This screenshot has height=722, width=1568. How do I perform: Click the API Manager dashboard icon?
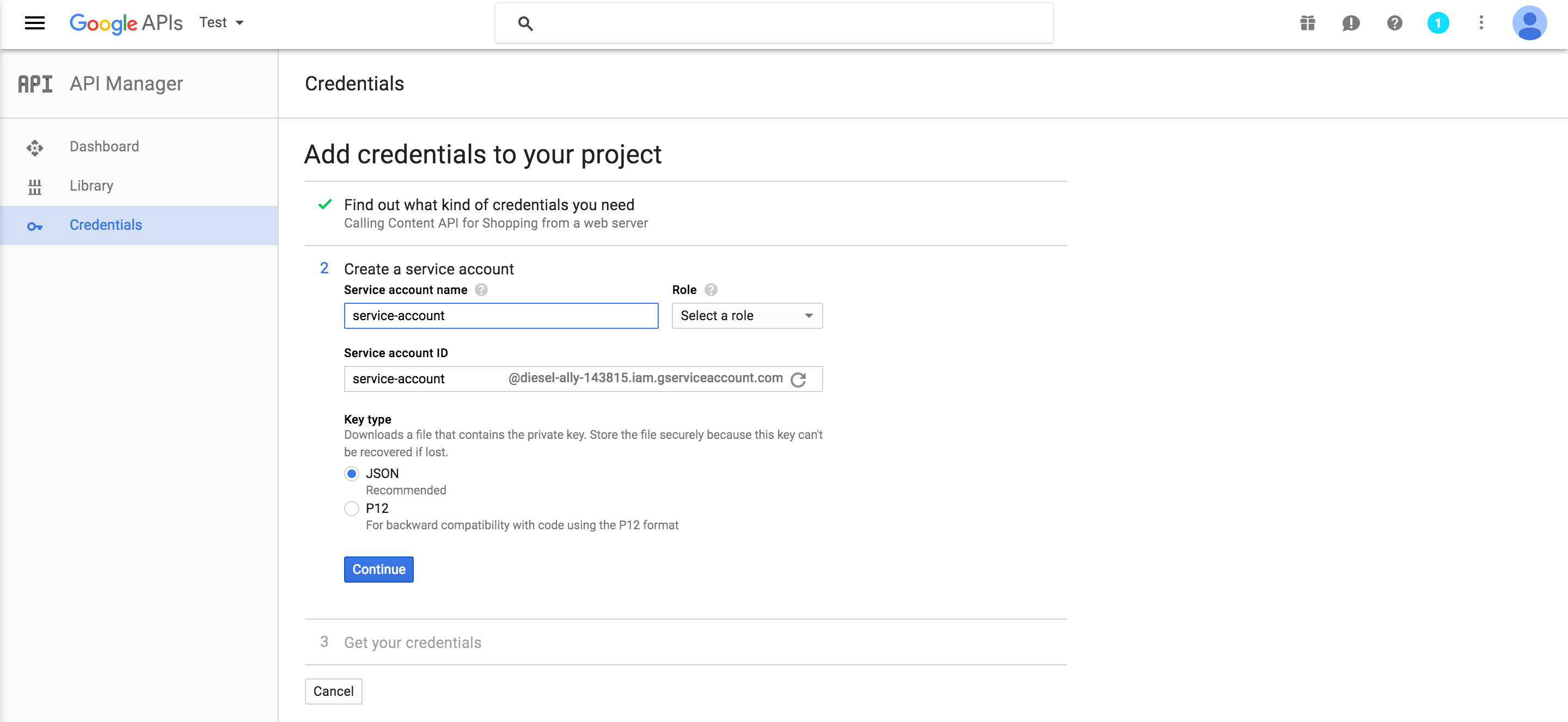tap(35, 146)
